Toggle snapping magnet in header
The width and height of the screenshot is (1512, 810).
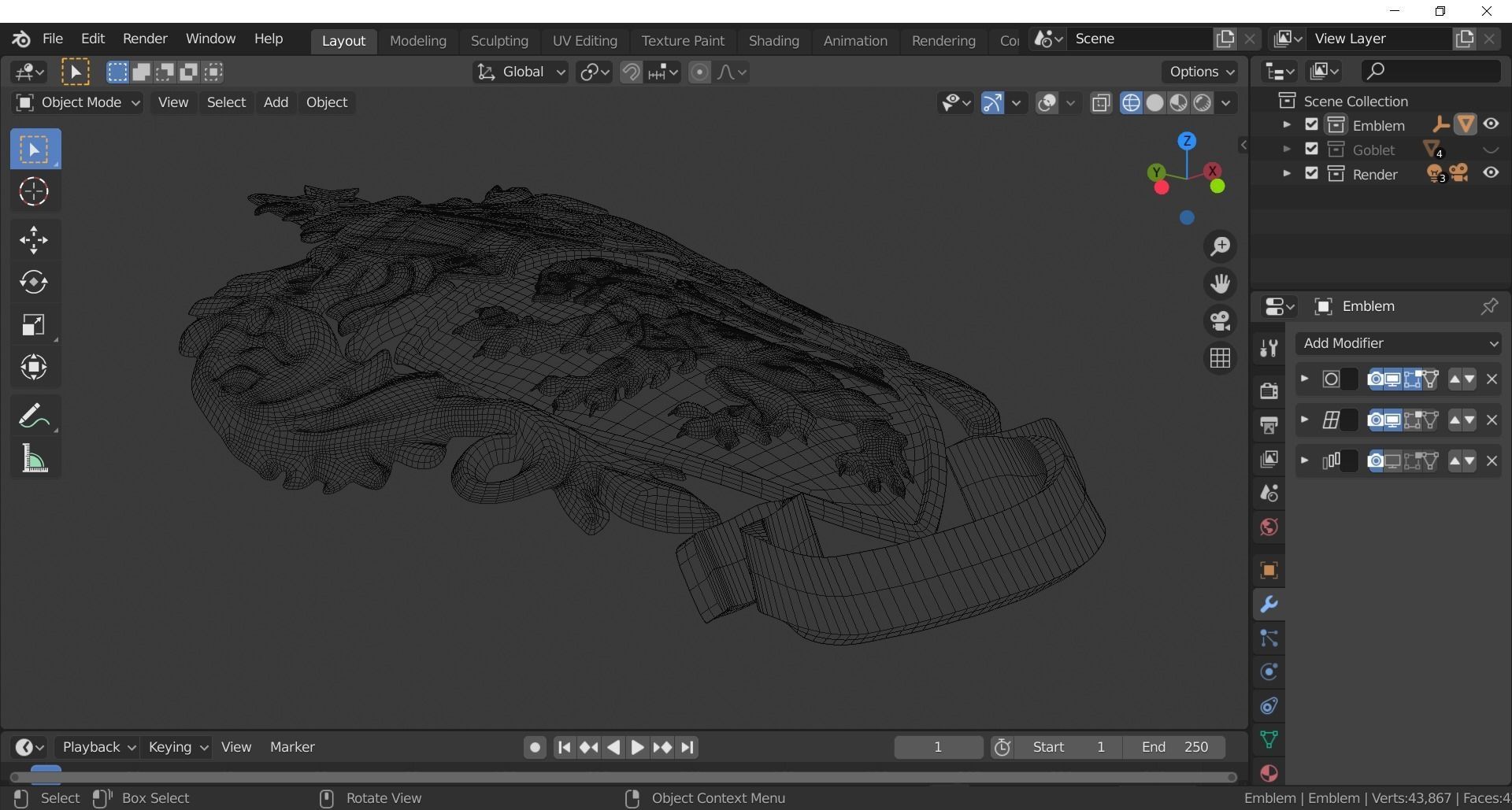point(631,72)
